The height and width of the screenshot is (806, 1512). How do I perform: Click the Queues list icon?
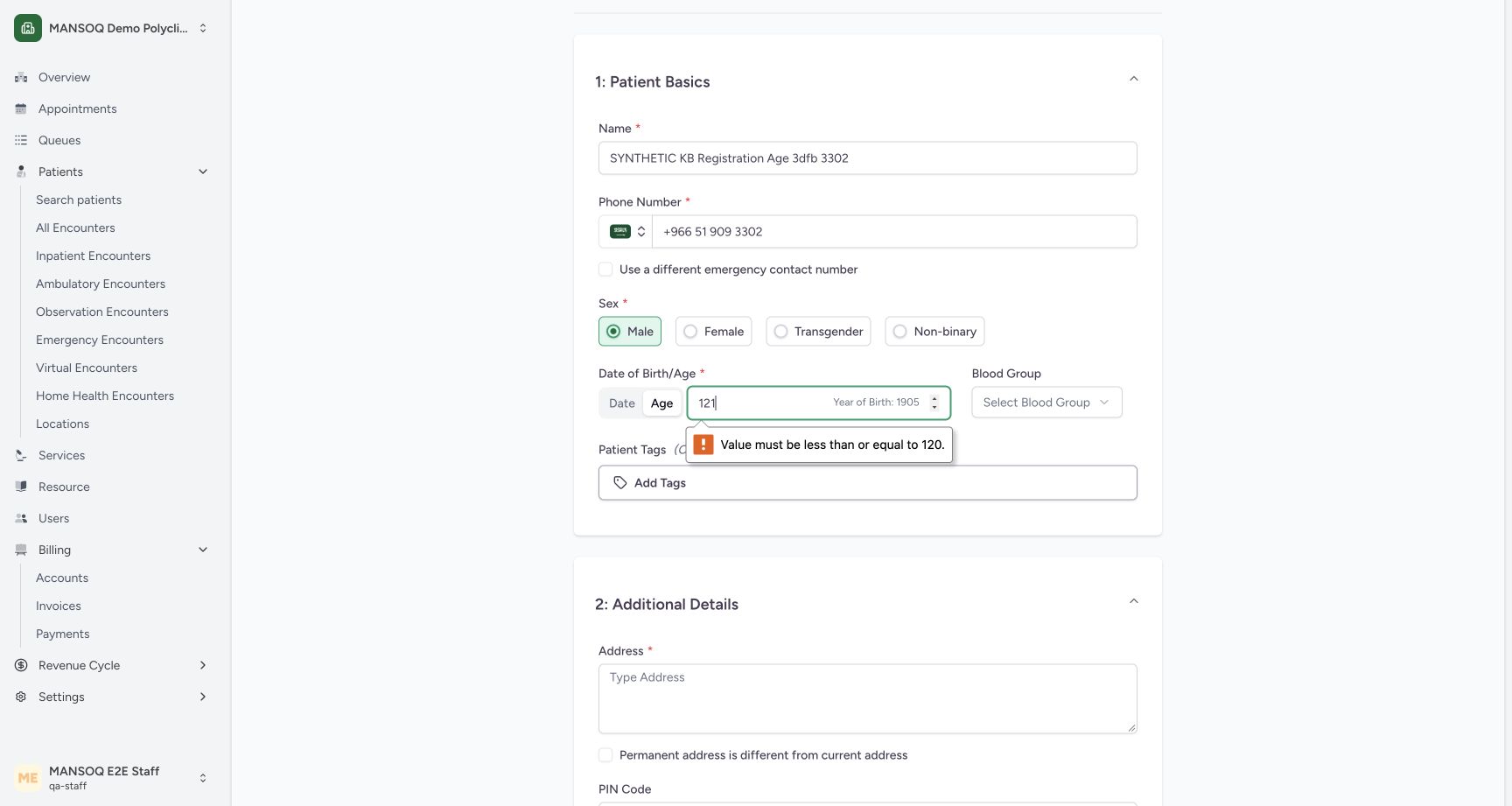coord(21,140)
